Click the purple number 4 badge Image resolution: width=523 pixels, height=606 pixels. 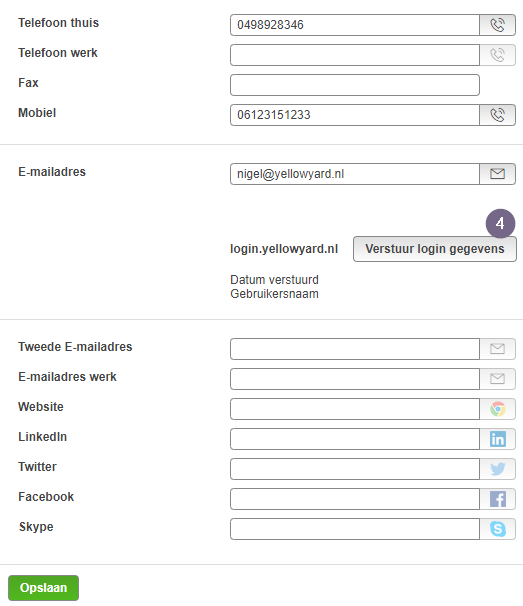coord(500,223)
